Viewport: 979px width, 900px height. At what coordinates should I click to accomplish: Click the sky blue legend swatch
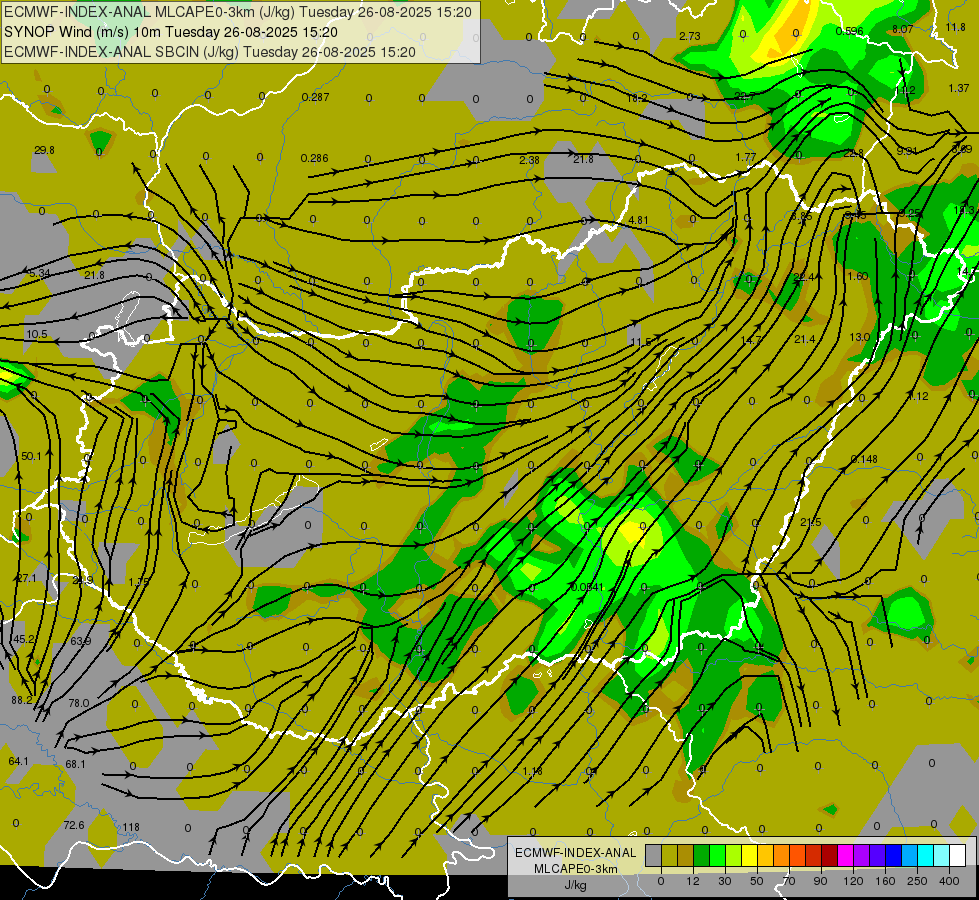click(910, 855)
